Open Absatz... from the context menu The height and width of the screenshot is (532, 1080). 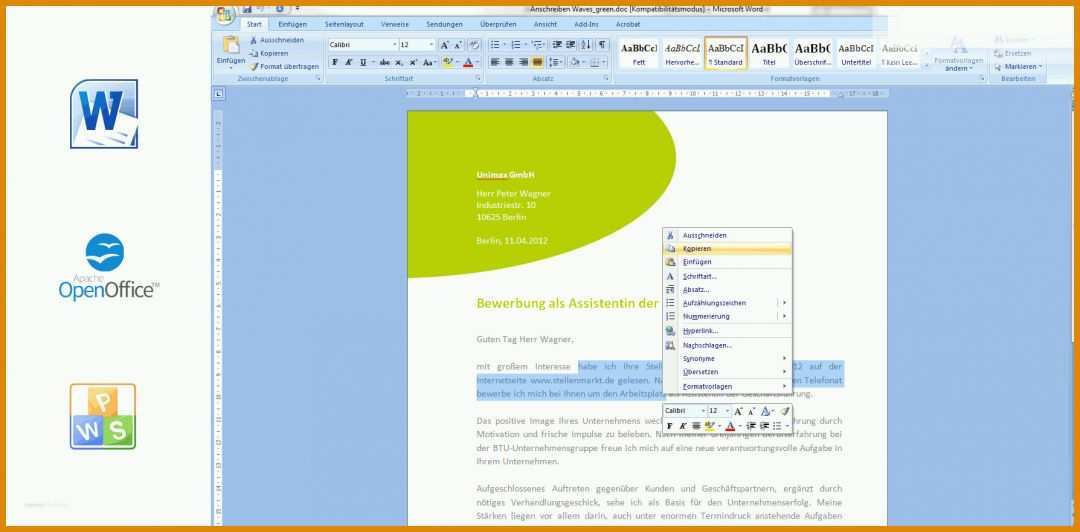point(727,289)
